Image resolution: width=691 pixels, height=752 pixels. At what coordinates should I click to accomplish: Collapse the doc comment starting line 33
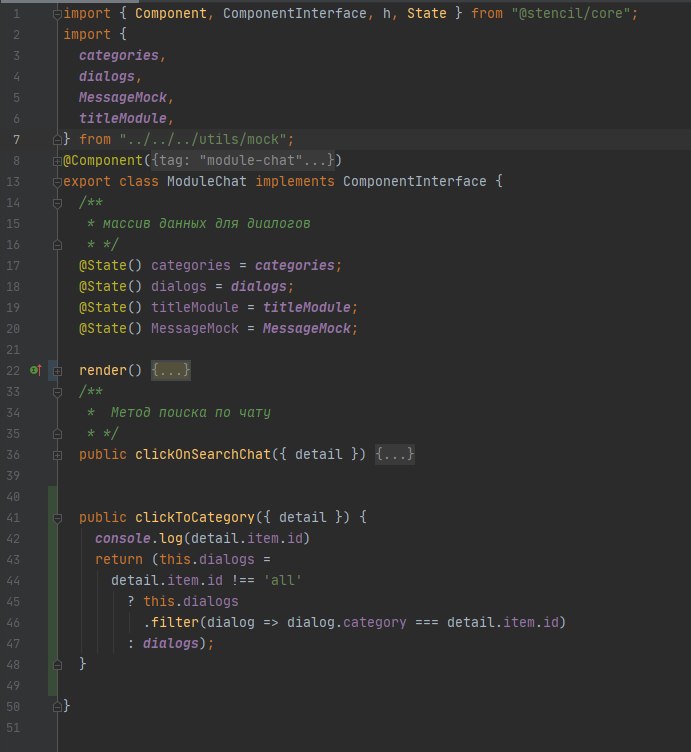[x=57, y=392]
